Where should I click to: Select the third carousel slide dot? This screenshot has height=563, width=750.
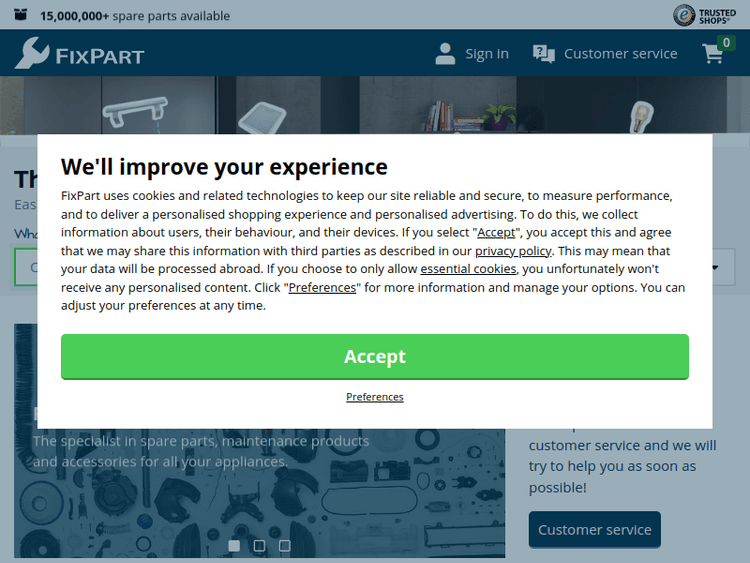tap(285, 546)
